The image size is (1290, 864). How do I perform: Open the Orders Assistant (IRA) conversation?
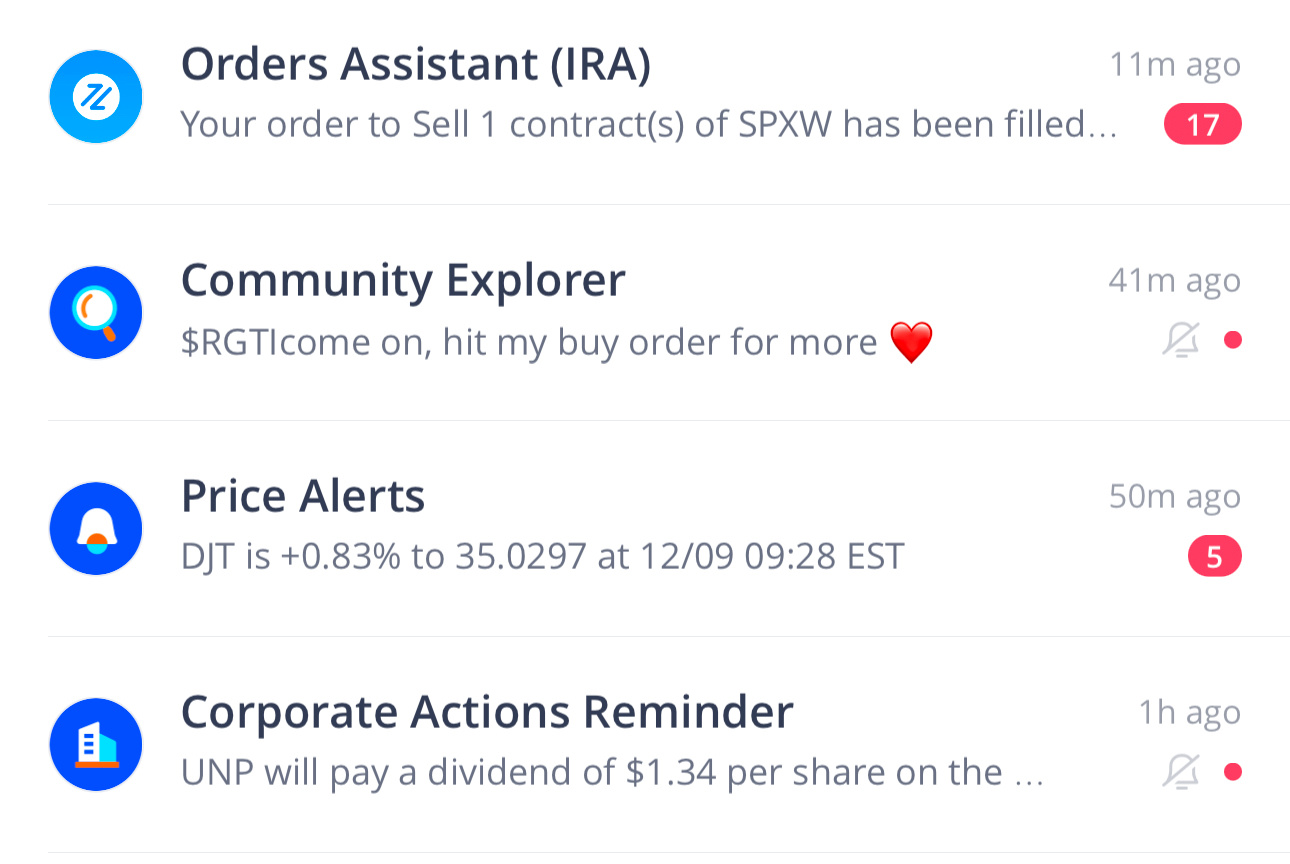point(415,65)
